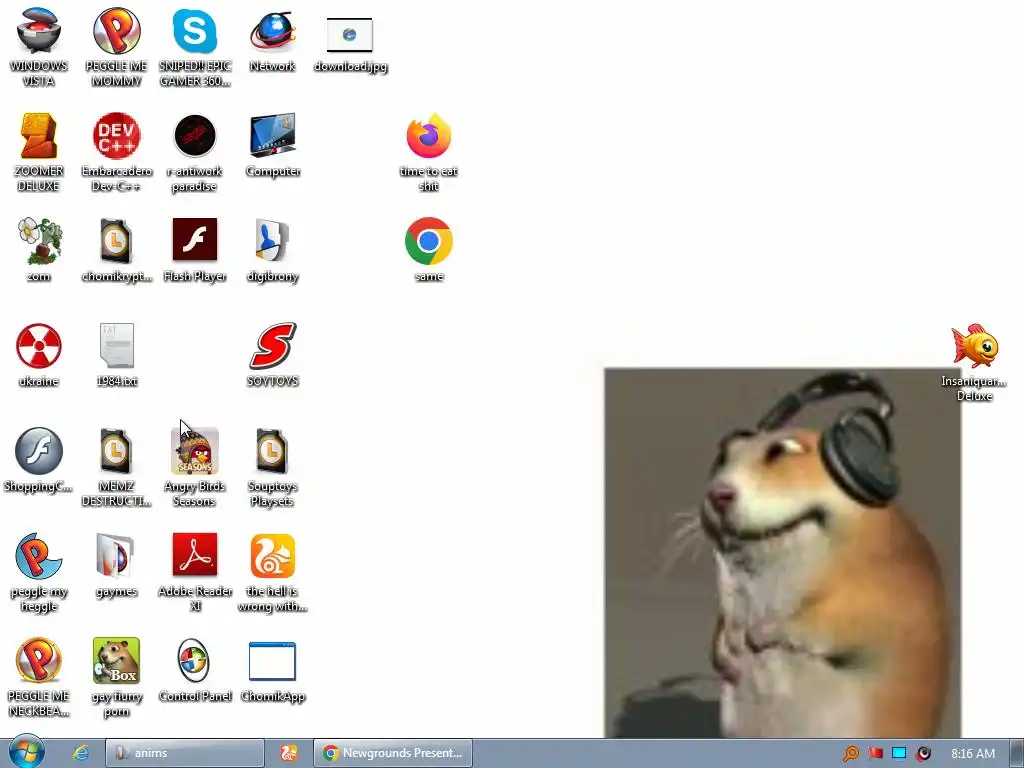Click the 8:16 AM taskbar clock
Viewport: 1024px width, 768px height.
(x=973, y=753)
